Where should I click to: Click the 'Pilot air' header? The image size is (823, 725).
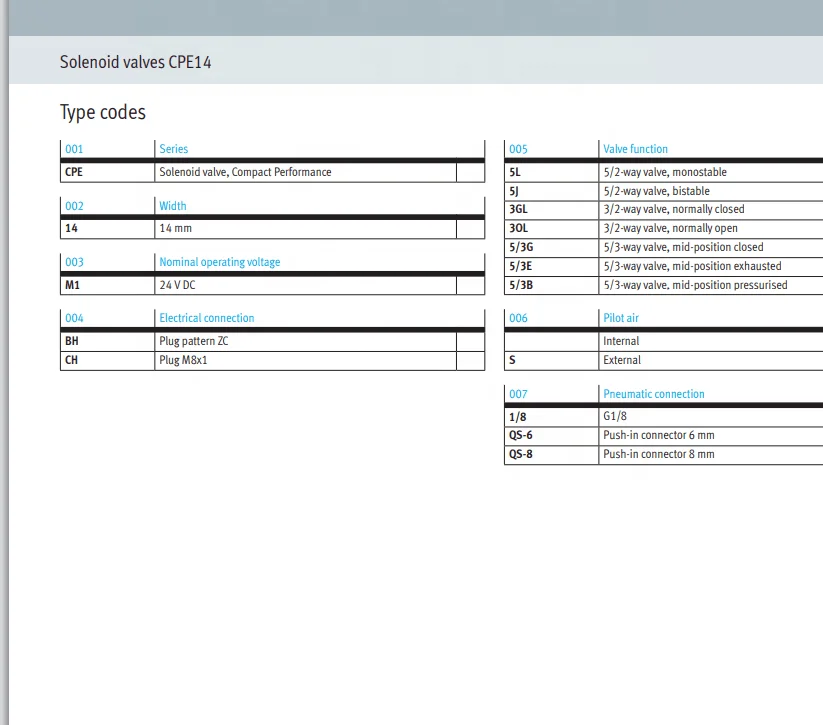click(x=621, y=318)
